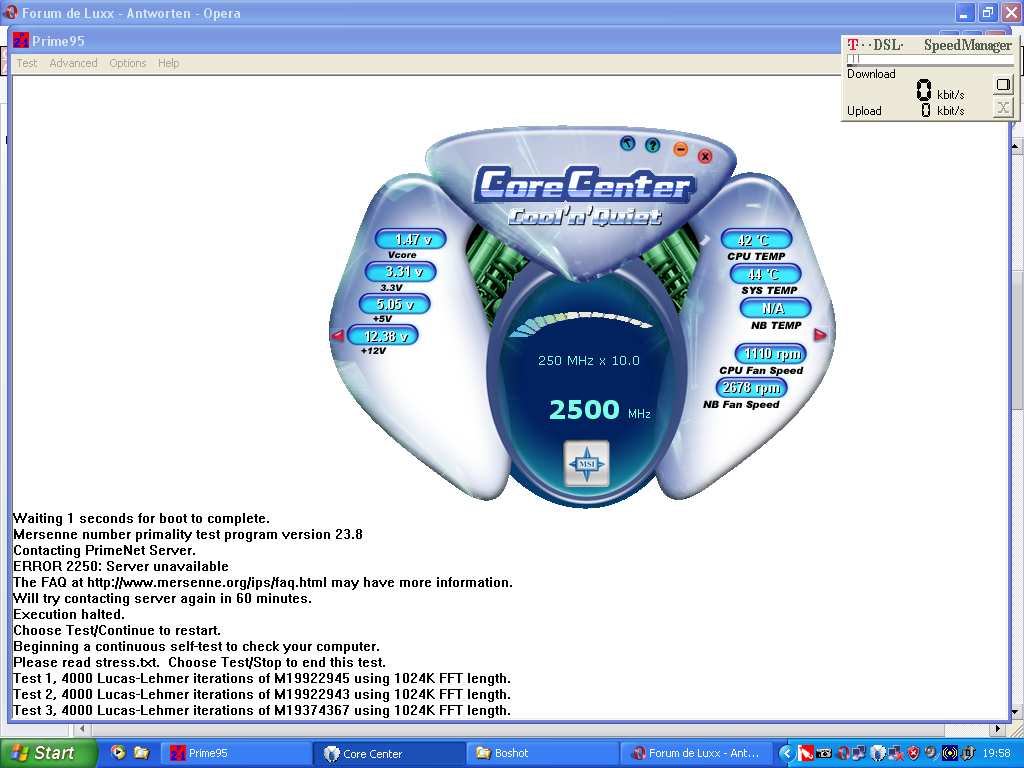
Task: Click log line "Execution halted."
Action: click(x=69, y=615)
